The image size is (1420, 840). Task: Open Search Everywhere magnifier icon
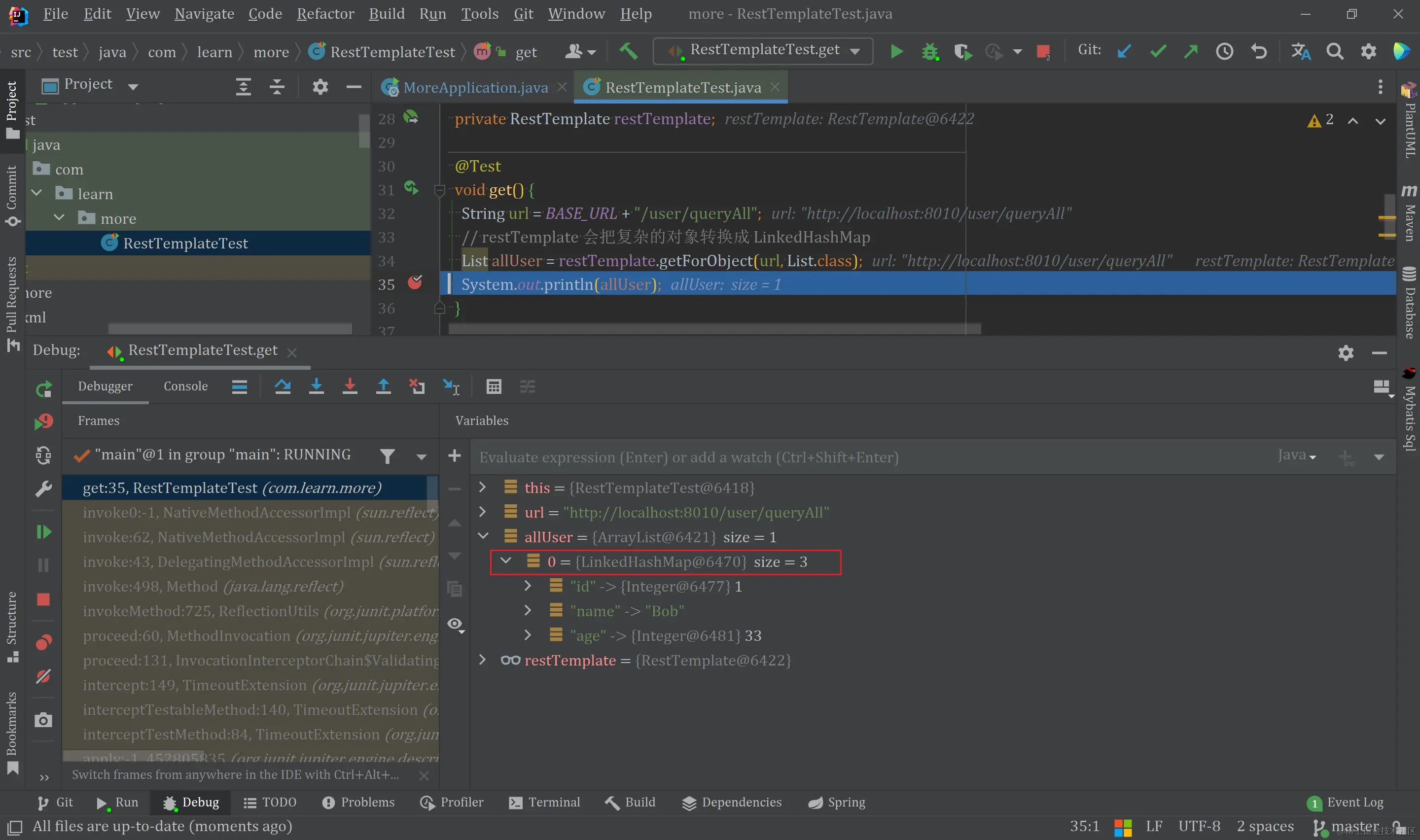click(x=1335, y=51)
